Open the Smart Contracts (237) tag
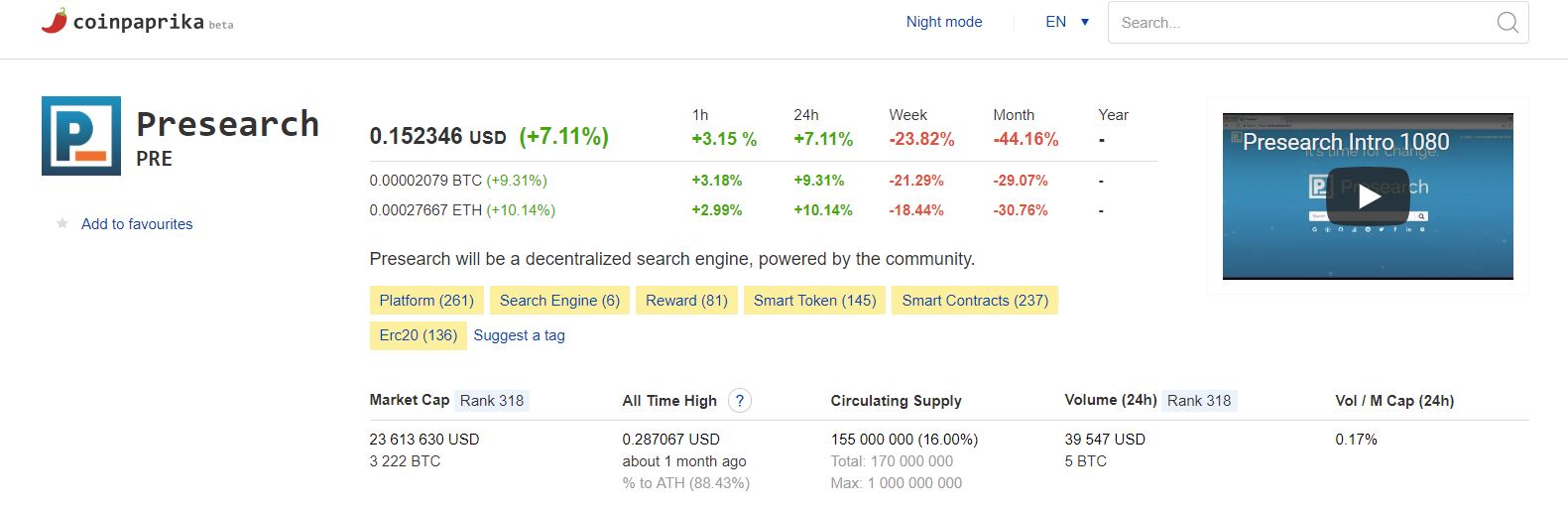The image size is (1568, 511). tap(975, 301)
